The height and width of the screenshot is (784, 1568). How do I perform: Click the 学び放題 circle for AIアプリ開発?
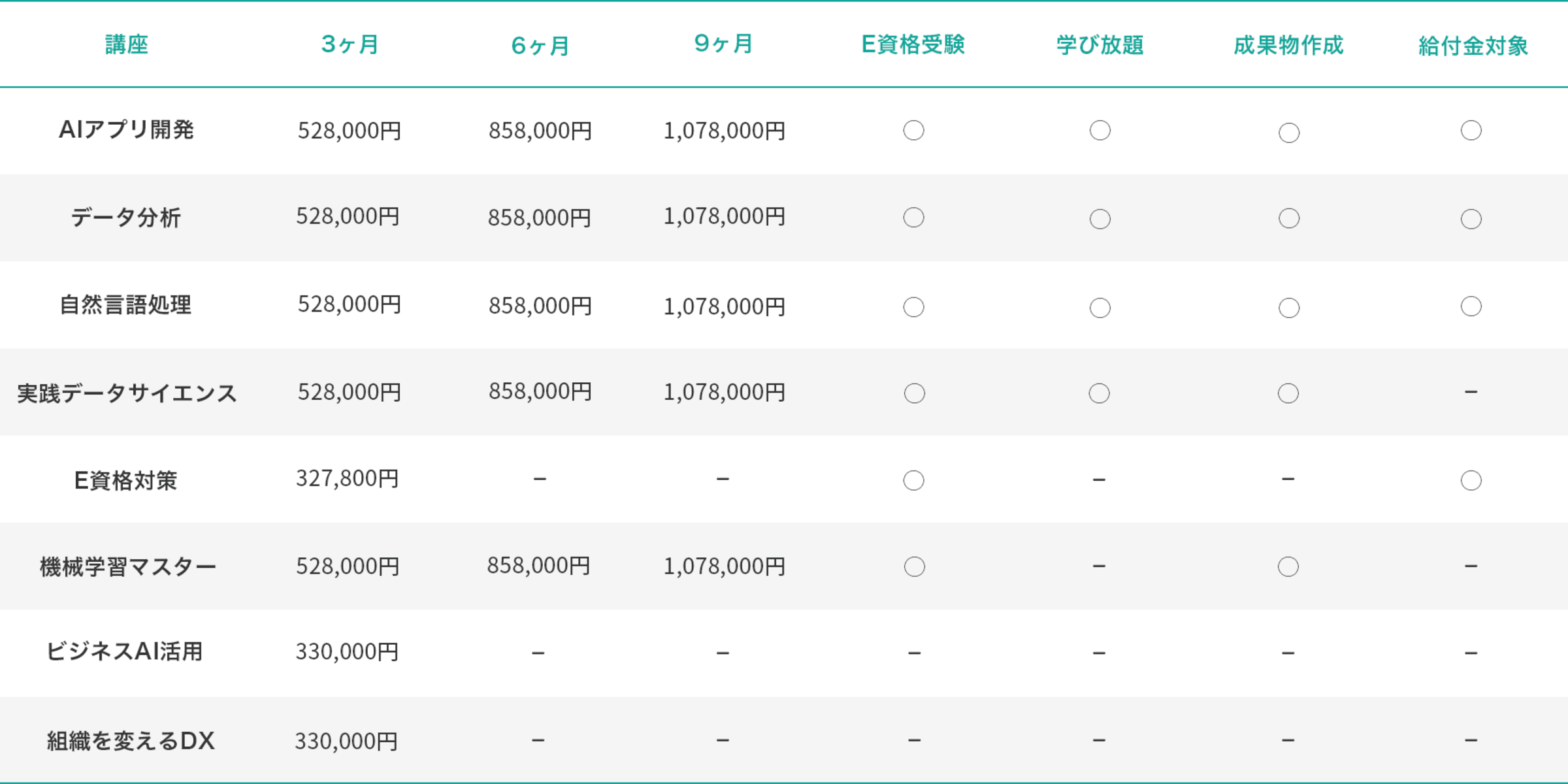[1100, 131]
